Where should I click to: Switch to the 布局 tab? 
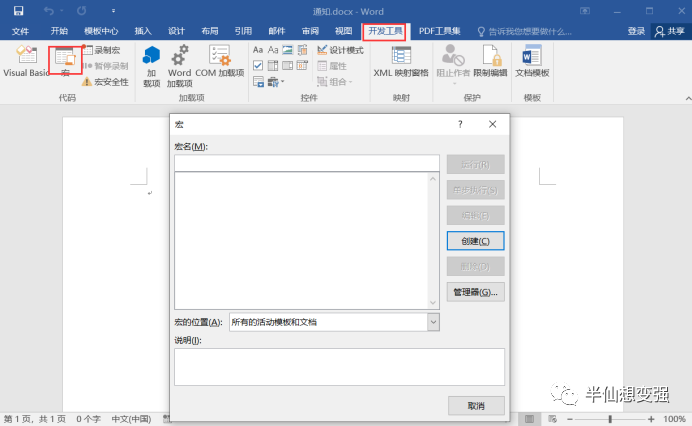210,31
